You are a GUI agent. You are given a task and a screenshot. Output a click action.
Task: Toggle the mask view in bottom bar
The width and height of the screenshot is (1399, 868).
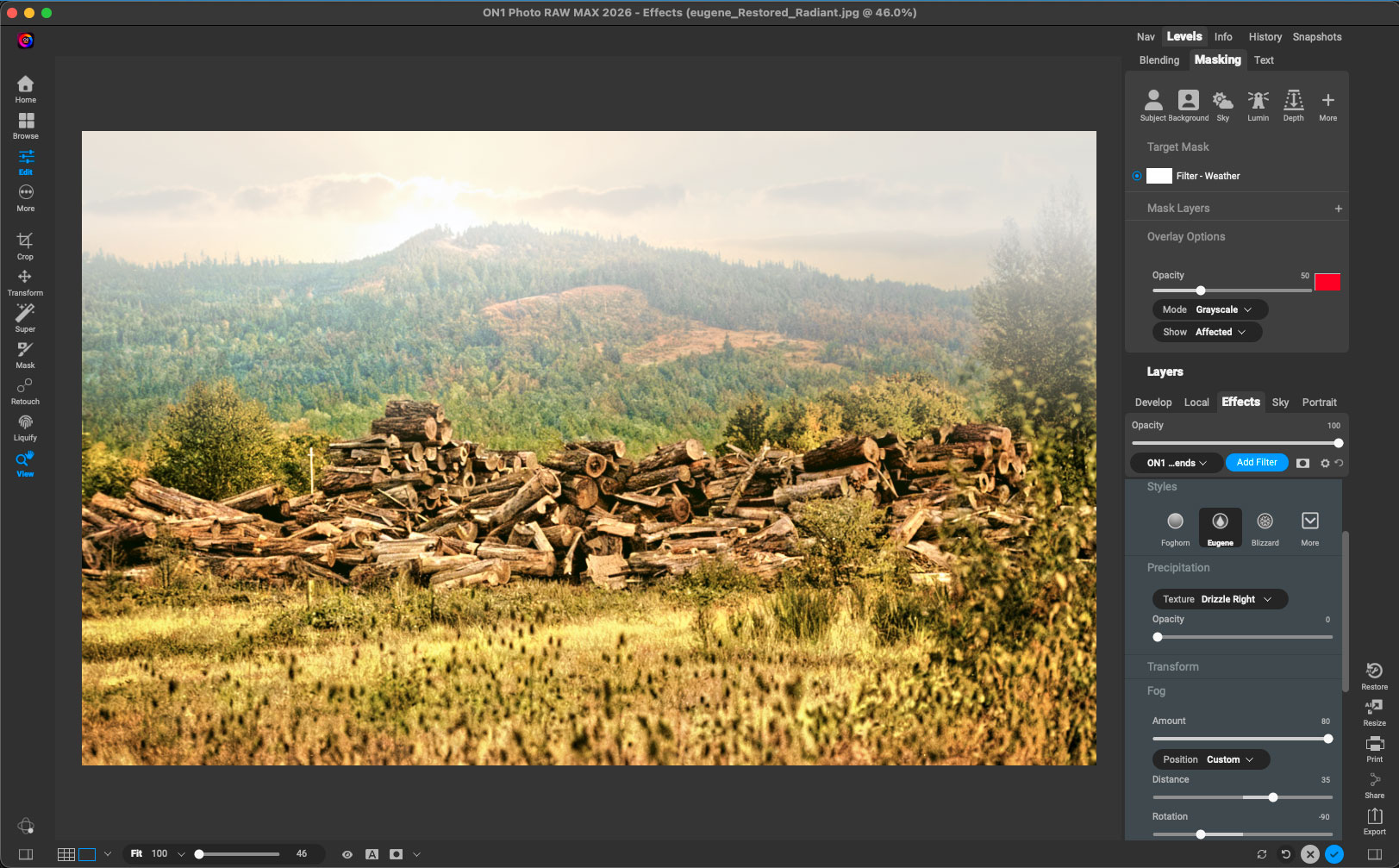coord(396,854)
